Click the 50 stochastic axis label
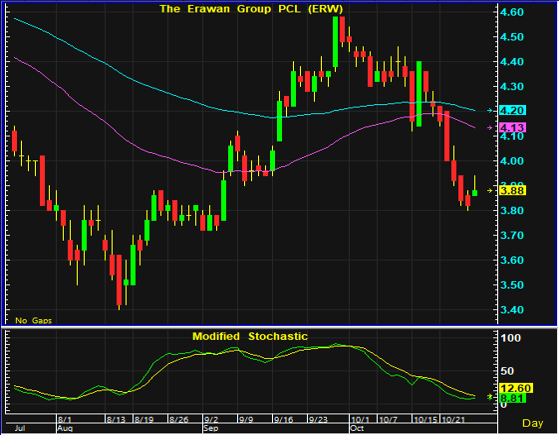This screenshot has width=559, height=435. coord(507,371)
